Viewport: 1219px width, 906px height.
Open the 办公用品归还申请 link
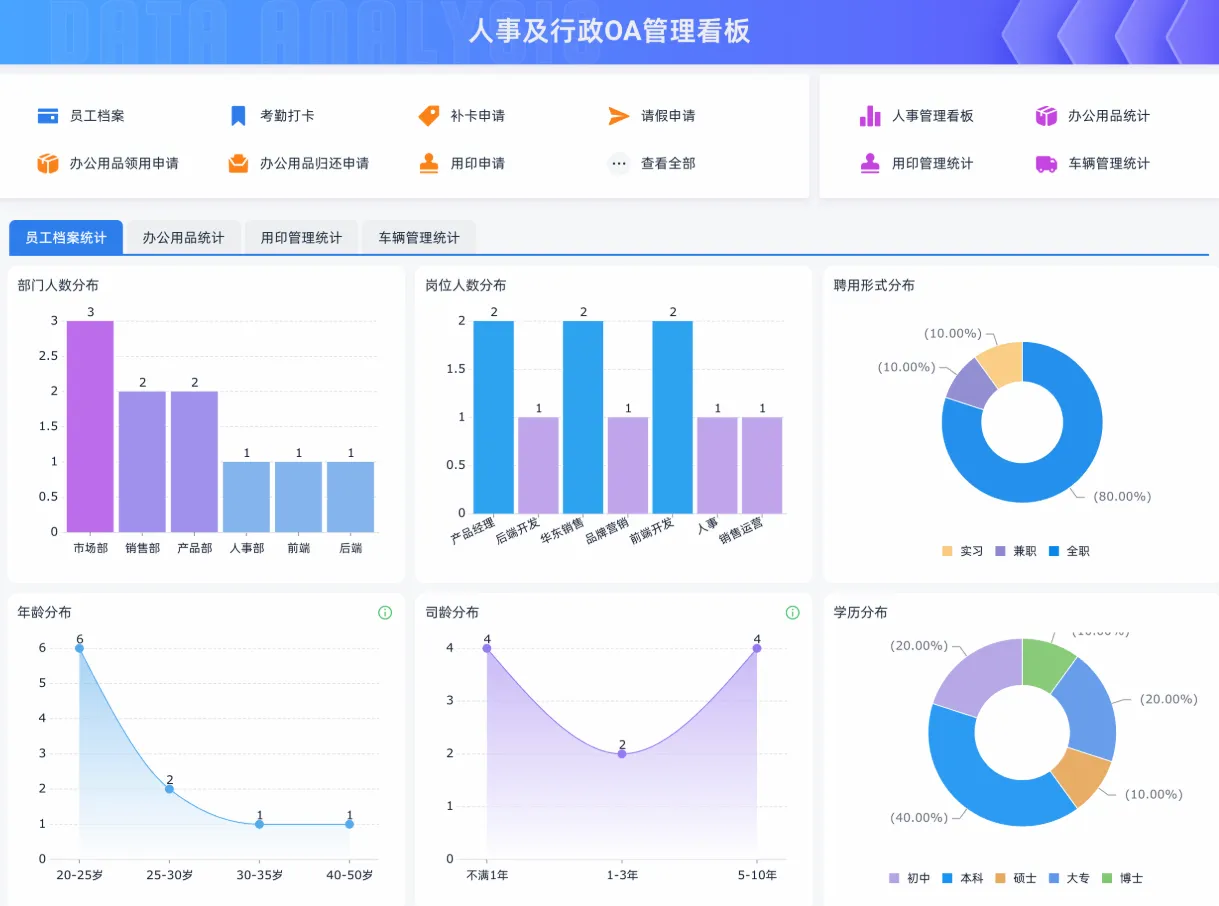[314, 163]
